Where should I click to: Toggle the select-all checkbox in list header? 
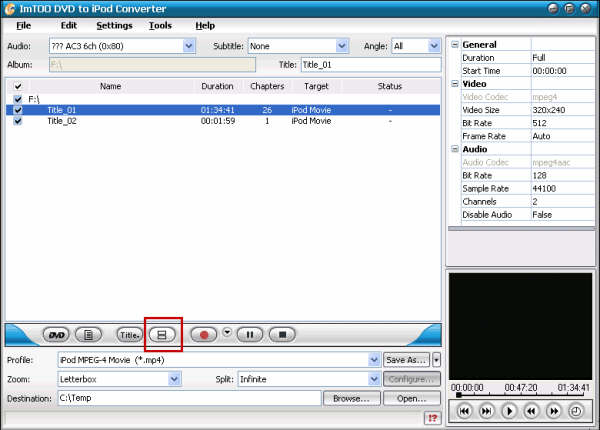tap(18, 86)
